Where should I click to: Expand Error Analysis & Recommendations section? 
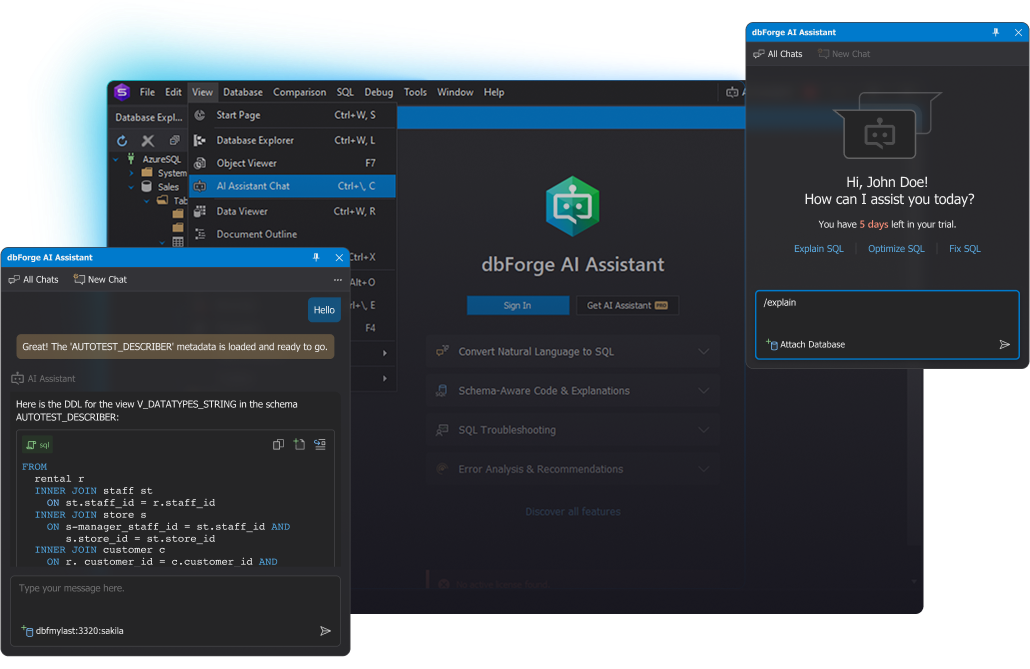[x=572, y=469]
